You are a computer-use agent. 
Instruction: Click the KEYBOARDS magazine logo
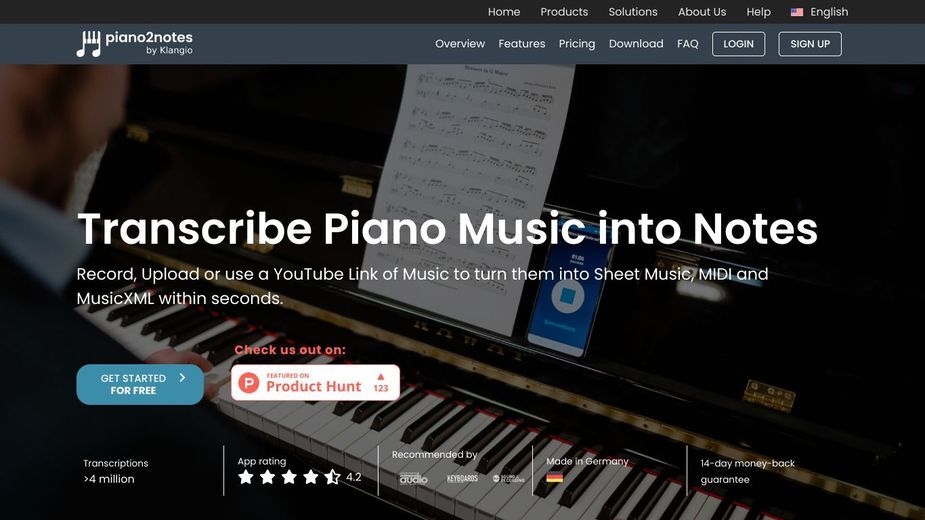tap(462, 478)
